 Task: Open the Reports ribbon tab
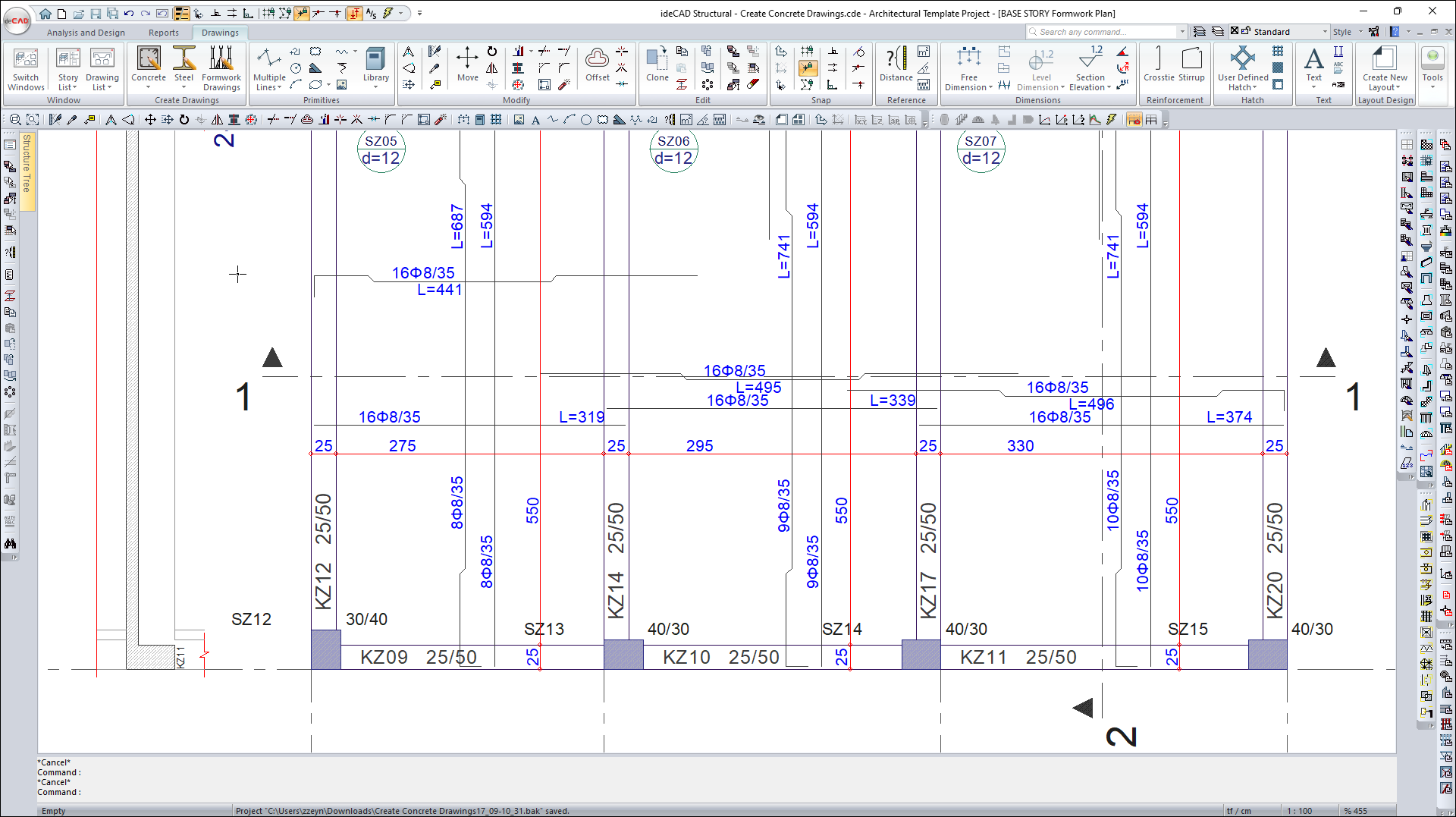[164, 33]
